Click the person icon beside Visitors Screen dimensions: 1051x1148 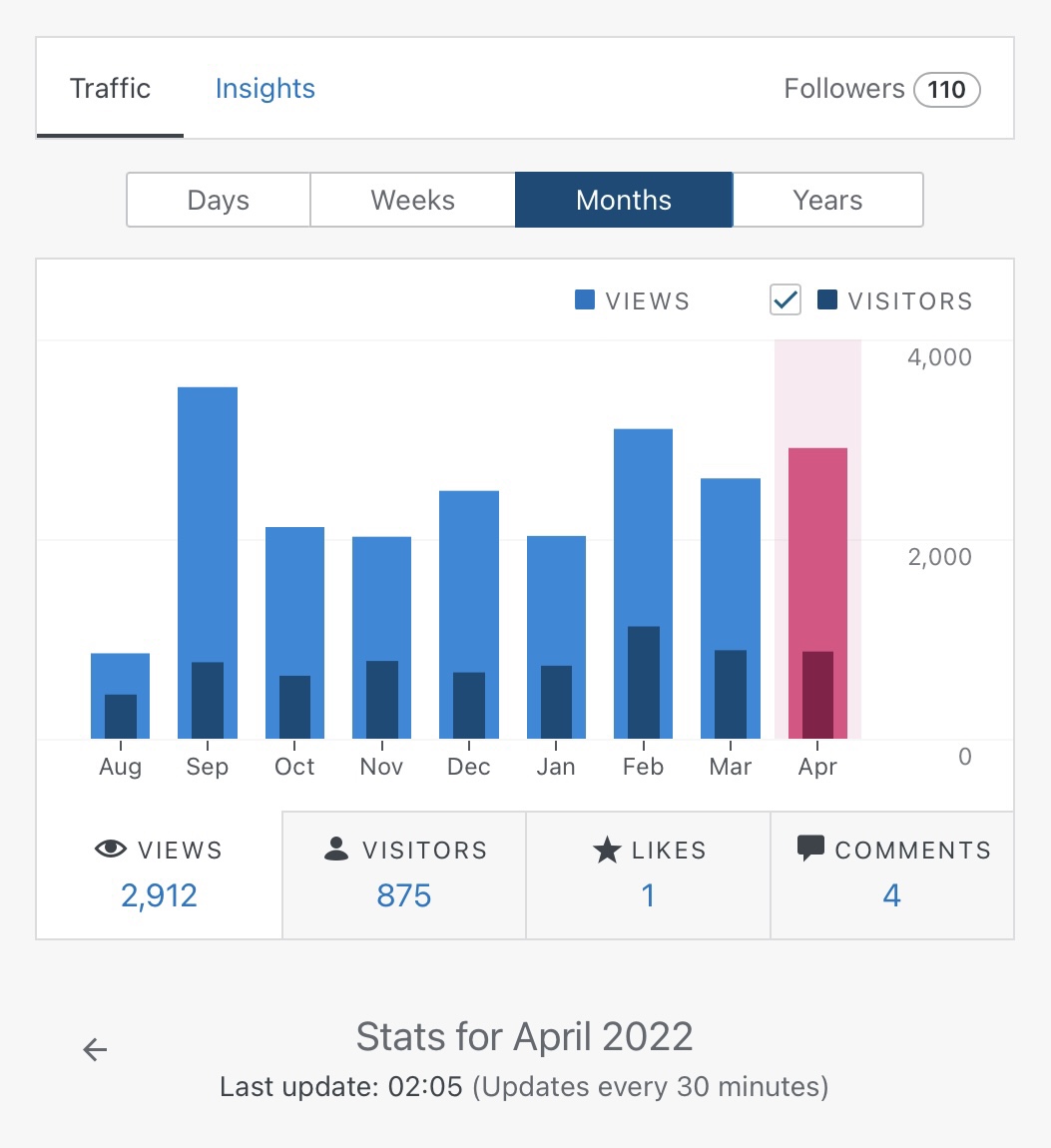pos(336,850)
